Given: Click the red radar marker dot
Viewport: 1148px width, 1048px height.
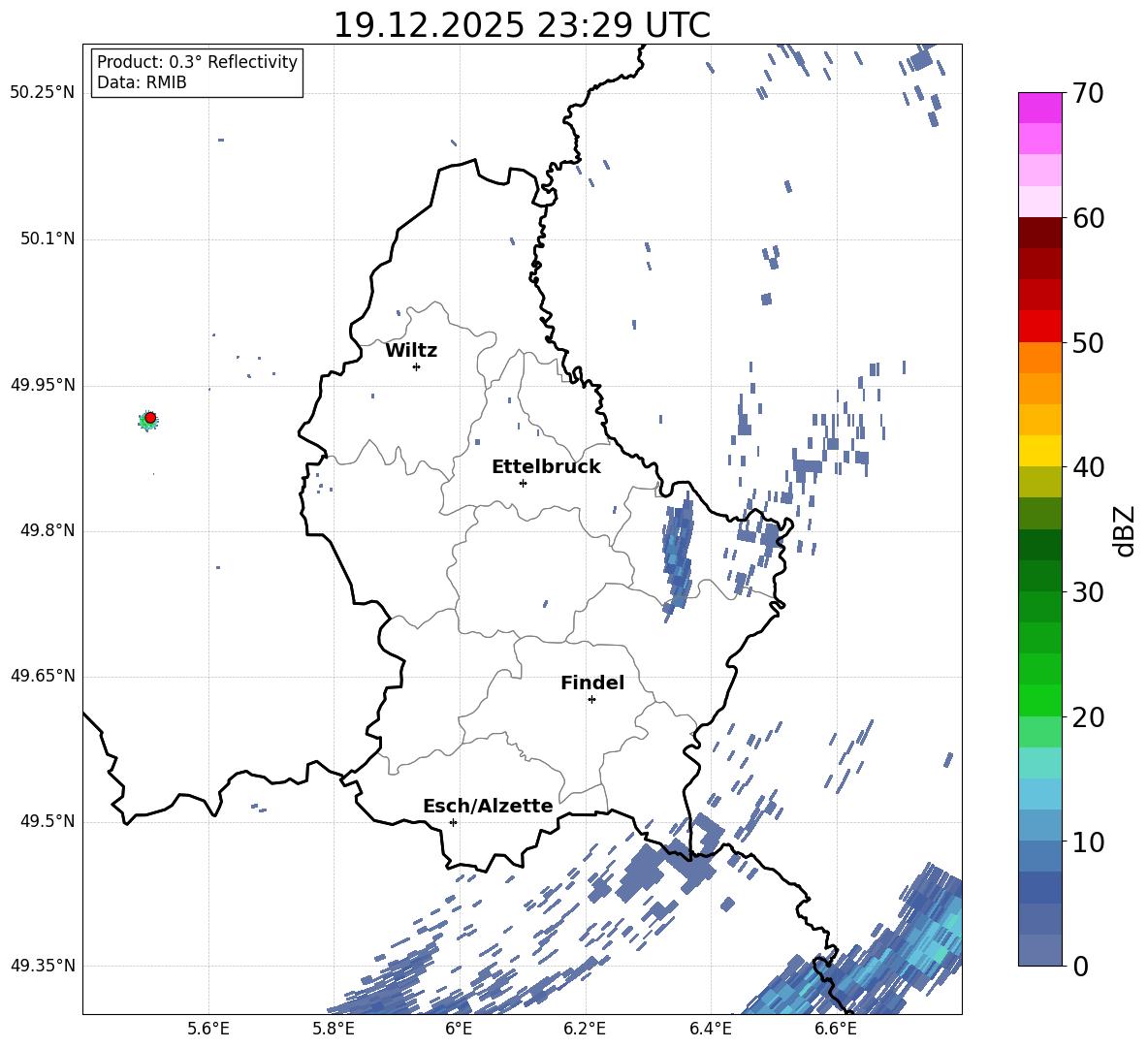Looking at the screenshot, I should (150, 418).
